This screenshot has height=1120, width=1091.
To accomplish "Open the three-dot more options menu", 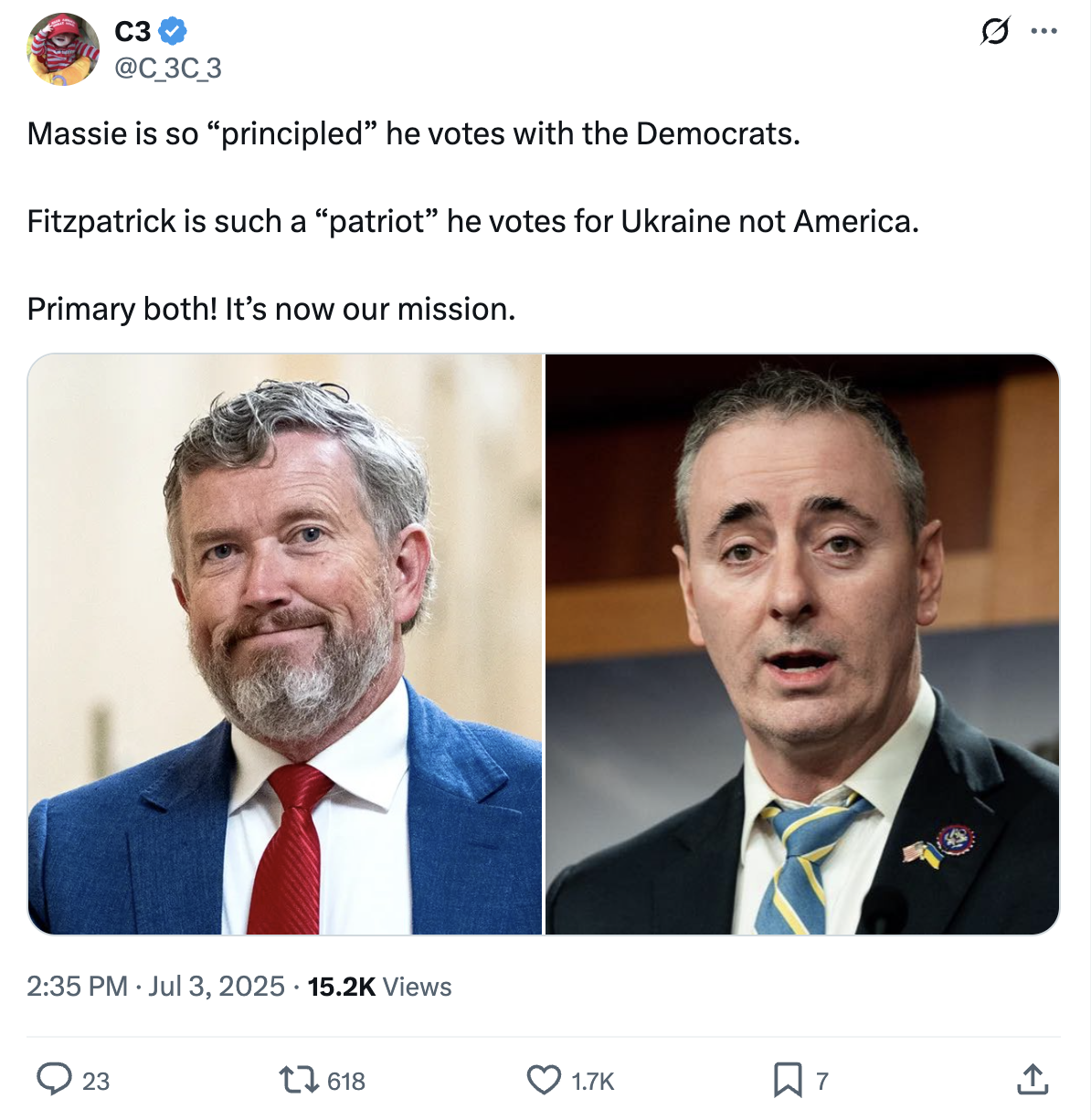I will point(1043,32).
